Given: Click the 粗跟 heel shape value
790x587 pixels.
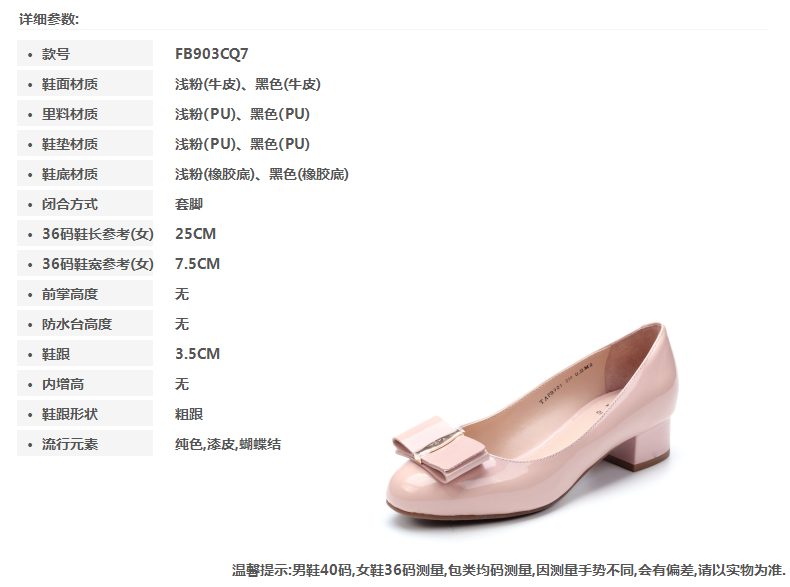Looking at the screenshot, I should (189, 414).
